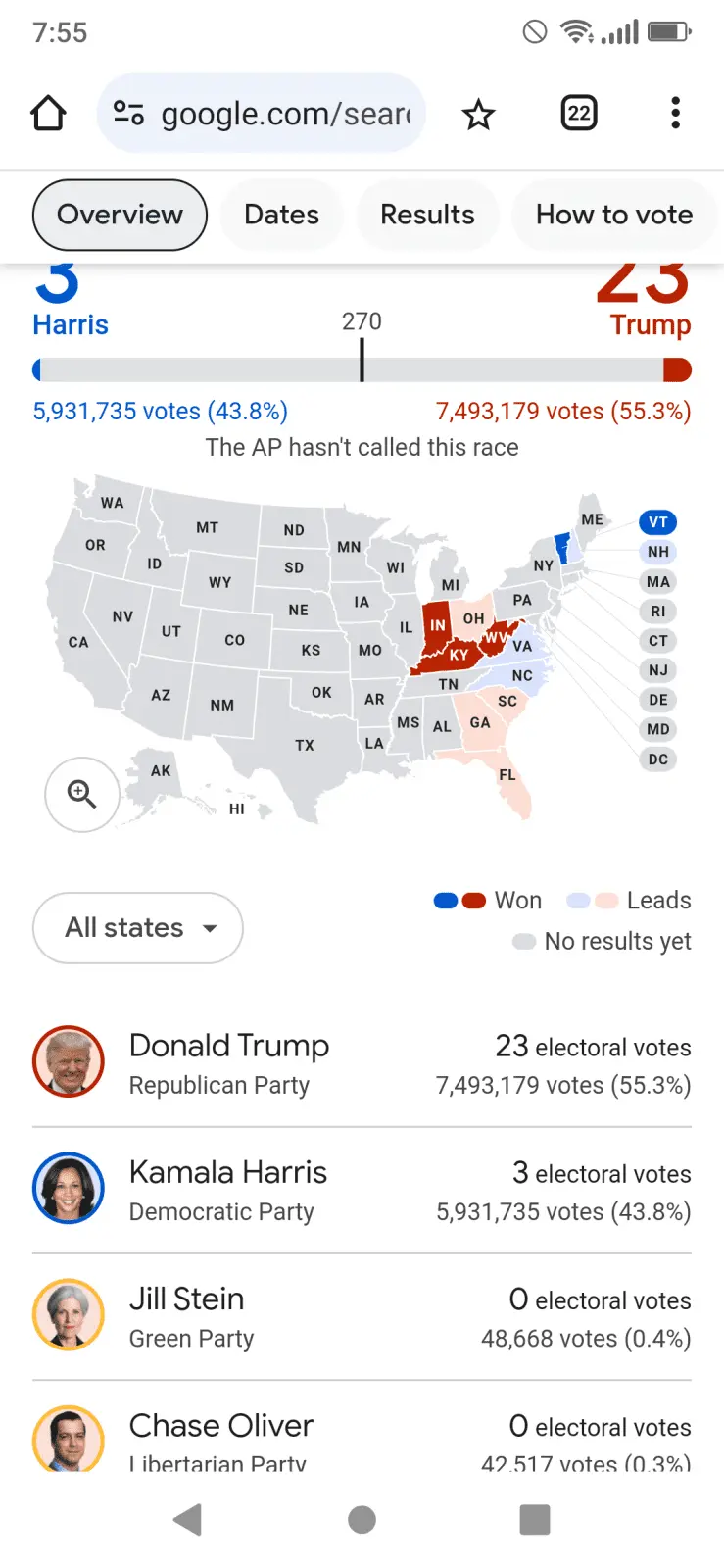
Task: Switch to the Dates tab
Action: click(x=281, y=215)
